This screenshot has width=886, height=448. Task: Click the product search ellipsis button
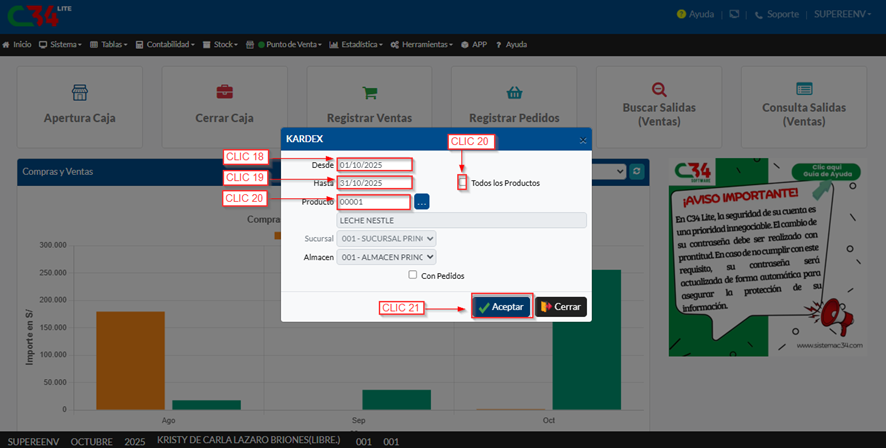tap(421, 202)
